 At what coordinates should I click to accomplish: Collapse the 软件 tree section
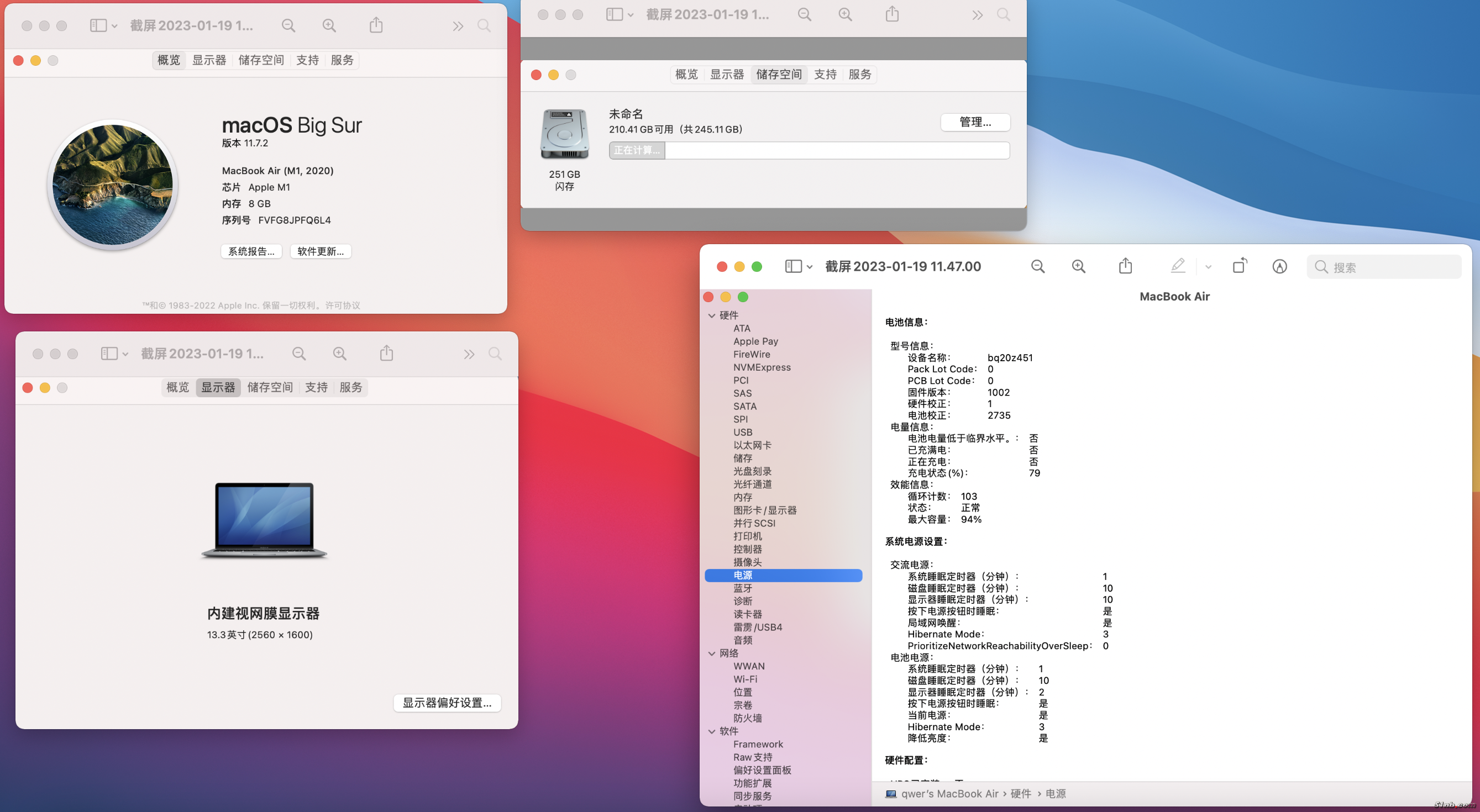tap(712, 731)
